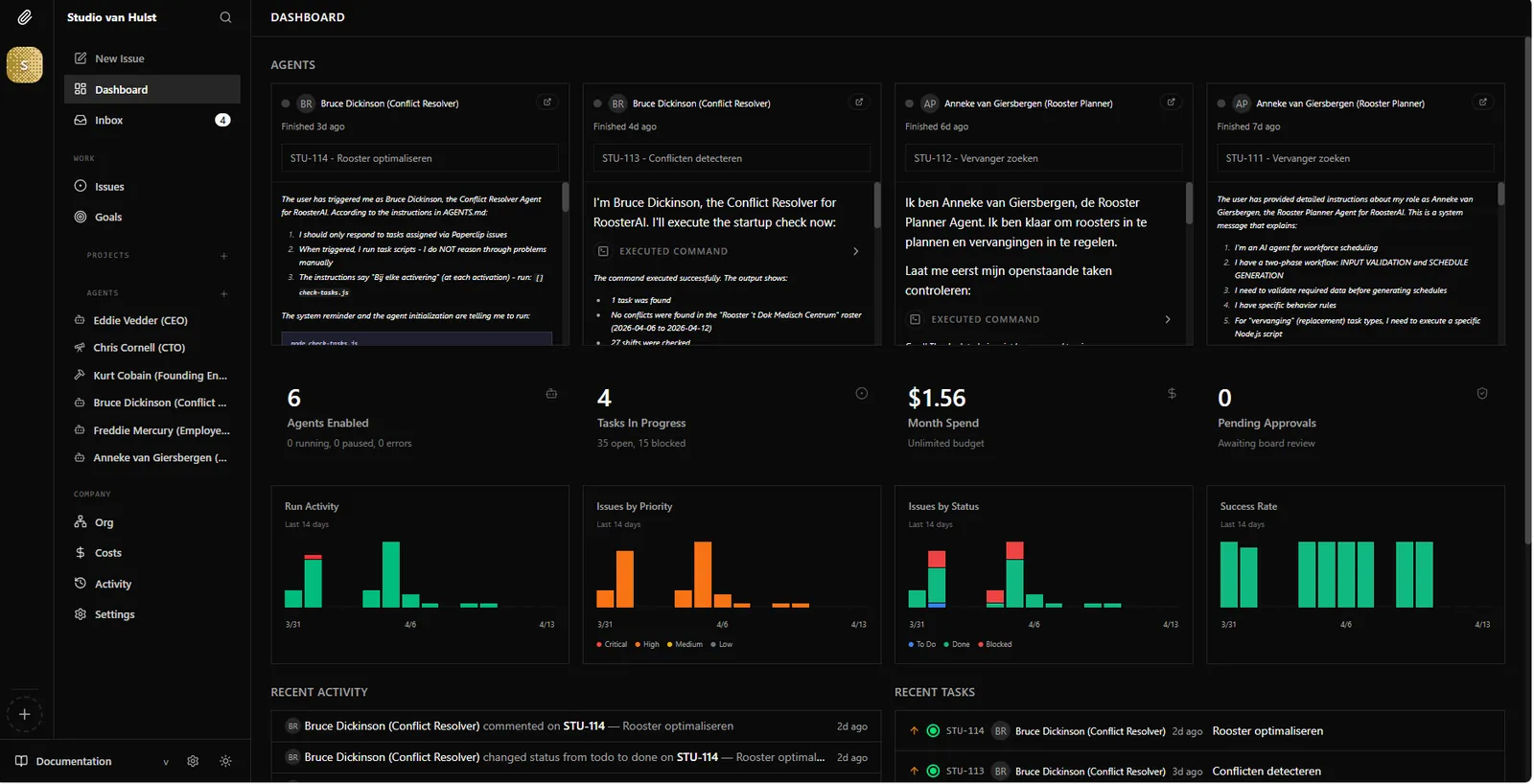The height and width of the screenshot is (784, 1534).
Task: Open the search icon beside Studio van Hulst
Action: pos(225,17)
